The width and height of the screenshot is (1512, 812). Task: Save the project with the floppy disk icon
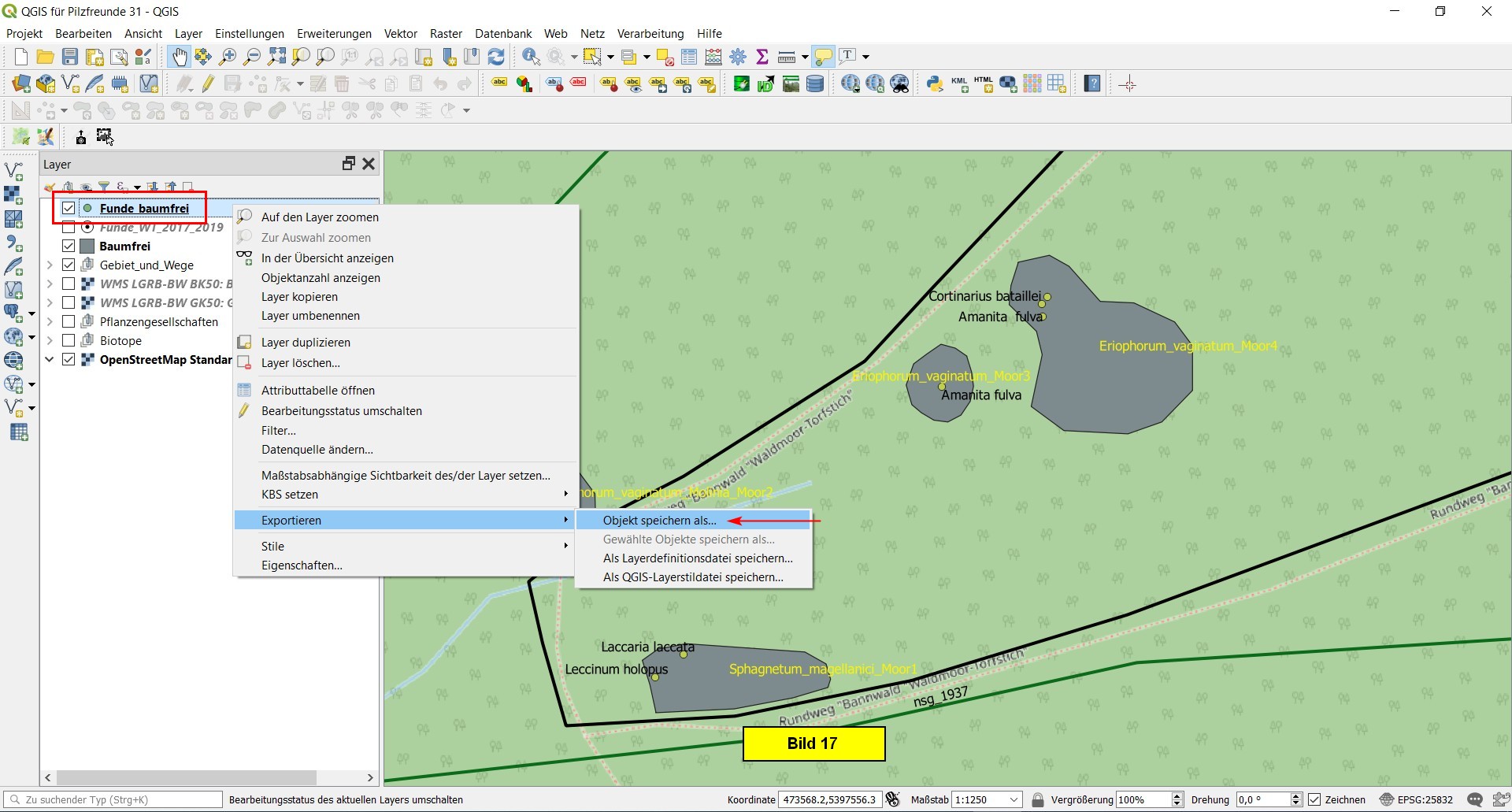pyautogui.click(x=70, y=57)
